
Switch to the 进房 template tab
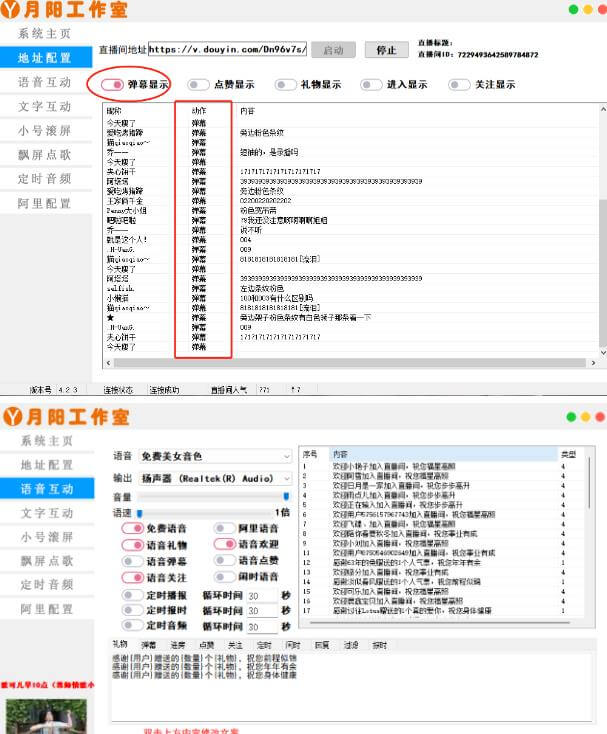coord(178,645)
